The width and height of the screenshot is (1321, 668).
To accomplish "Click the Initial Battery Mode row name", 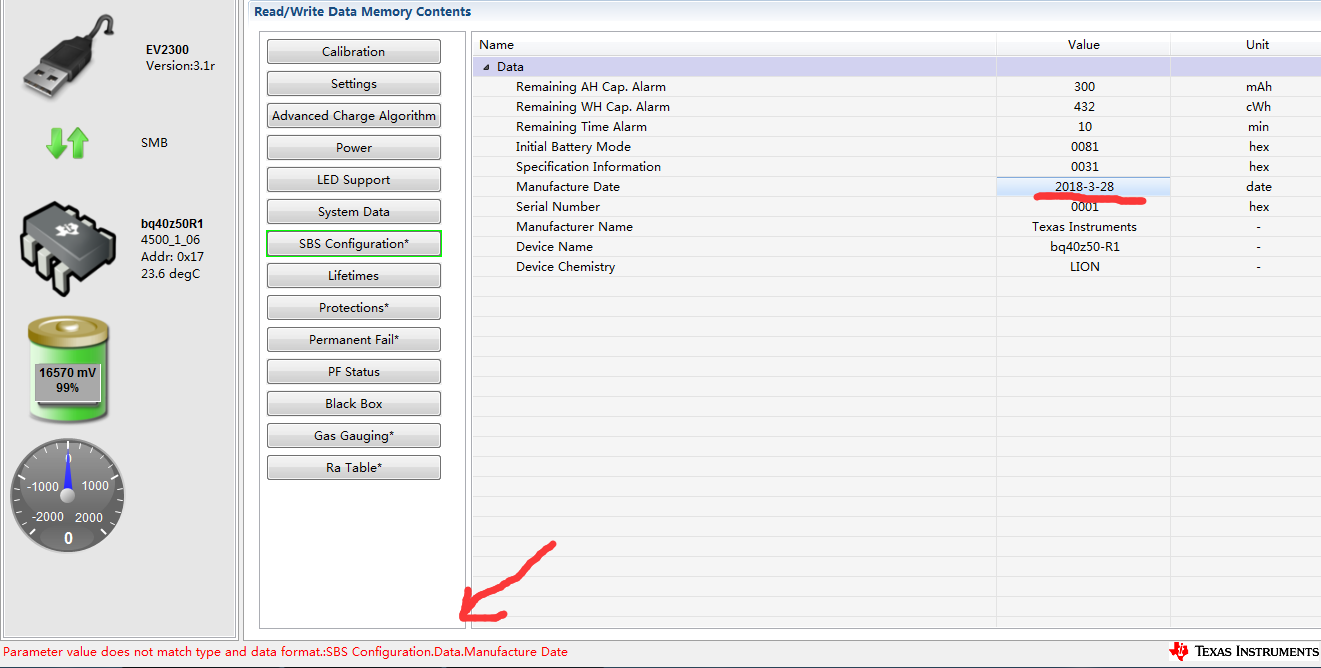I will (x=573, y=147).
